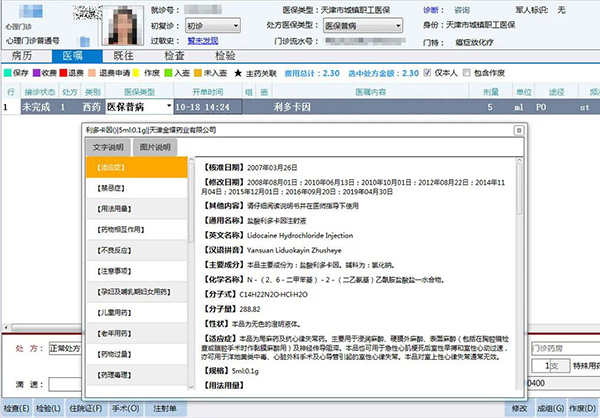Click the purple 收费 legend icon
This screenshot has height=418, width=600.
38,73
